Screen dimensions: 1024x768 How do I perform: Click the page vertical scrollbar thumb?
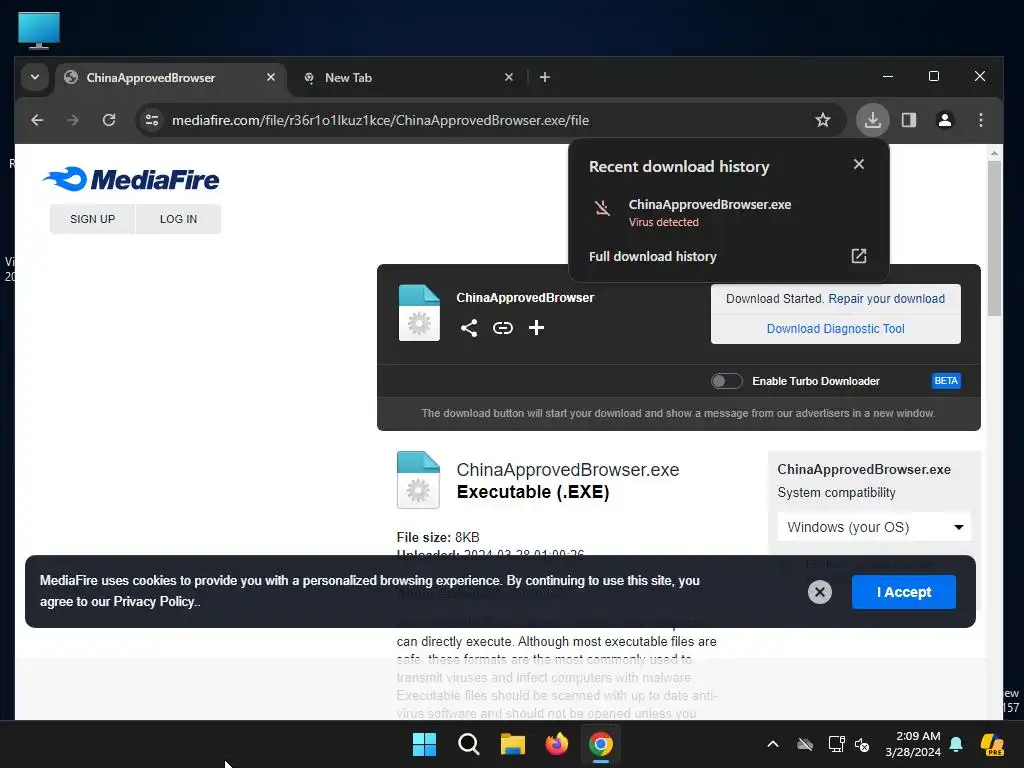tap(994, 238)
